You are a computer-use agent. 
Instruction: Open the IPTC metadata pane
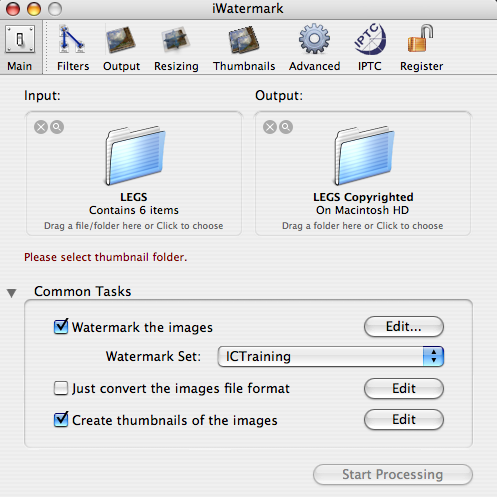click(x=370, y=48)
